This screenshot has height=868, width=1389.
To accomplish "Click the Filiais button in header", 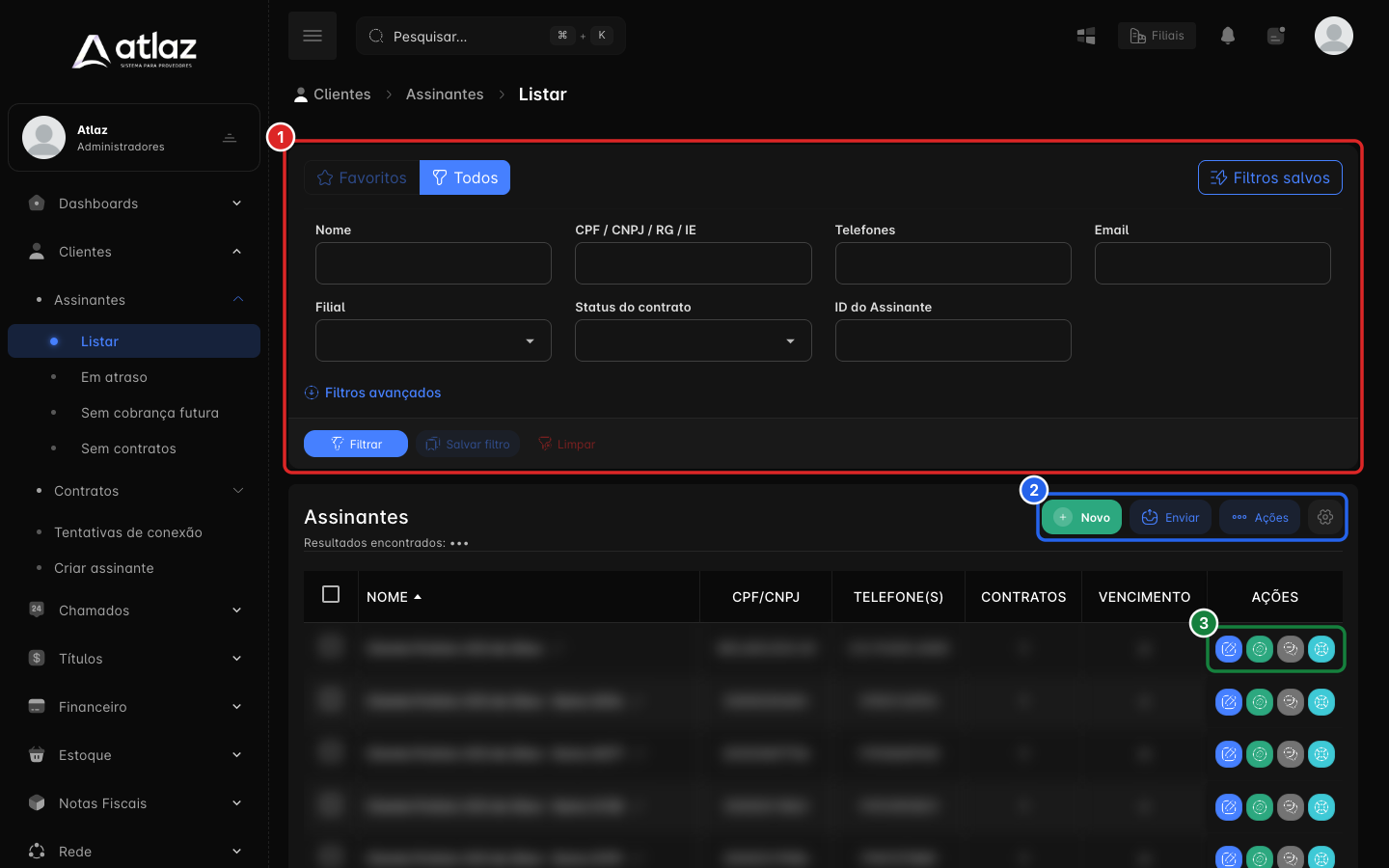I will tap(1157, 36).
